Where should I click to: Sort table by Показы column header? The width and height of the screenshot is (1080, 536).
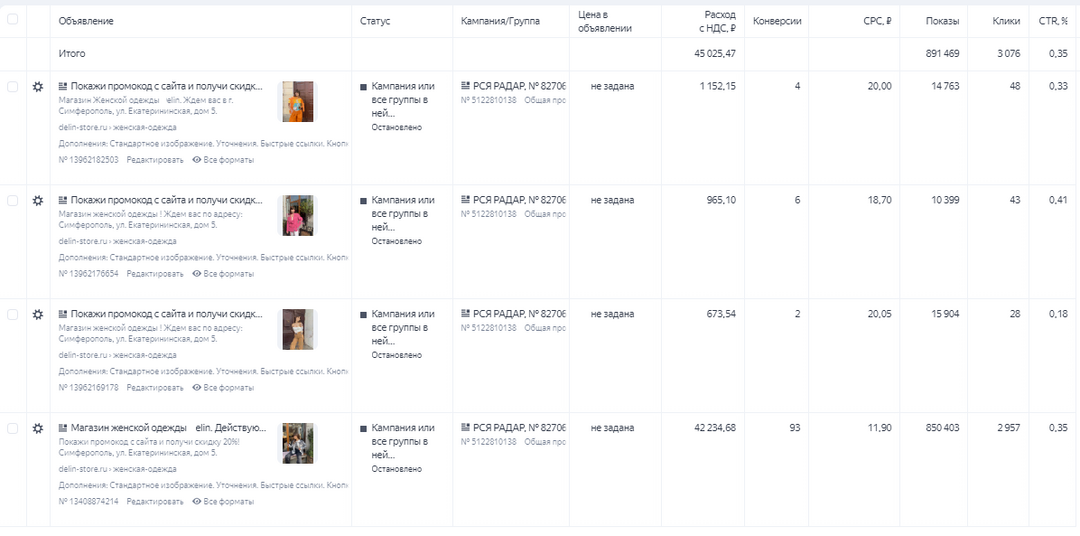(x=942, y=21)
